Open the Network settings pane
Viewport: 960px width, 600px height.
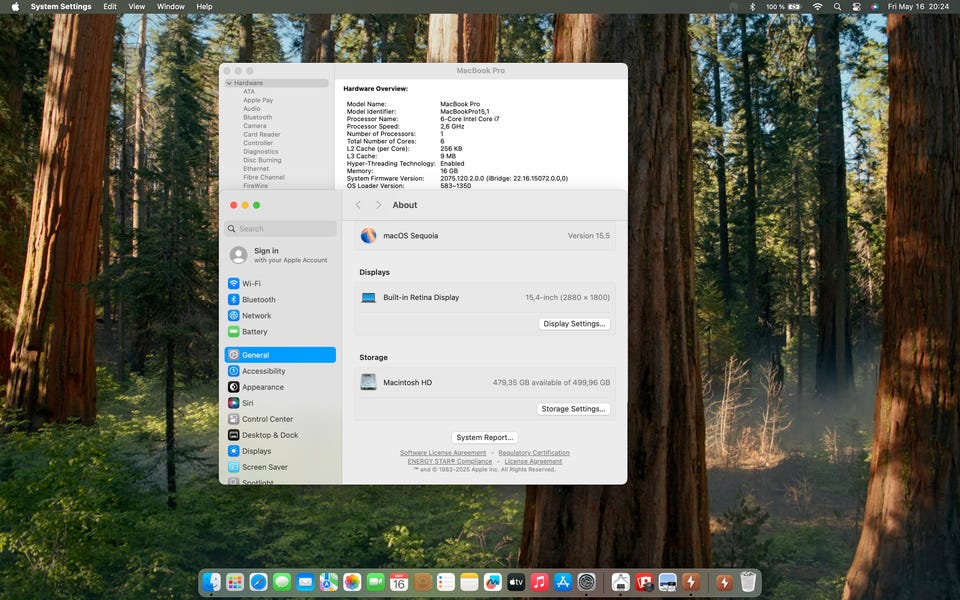pos(256,315)
